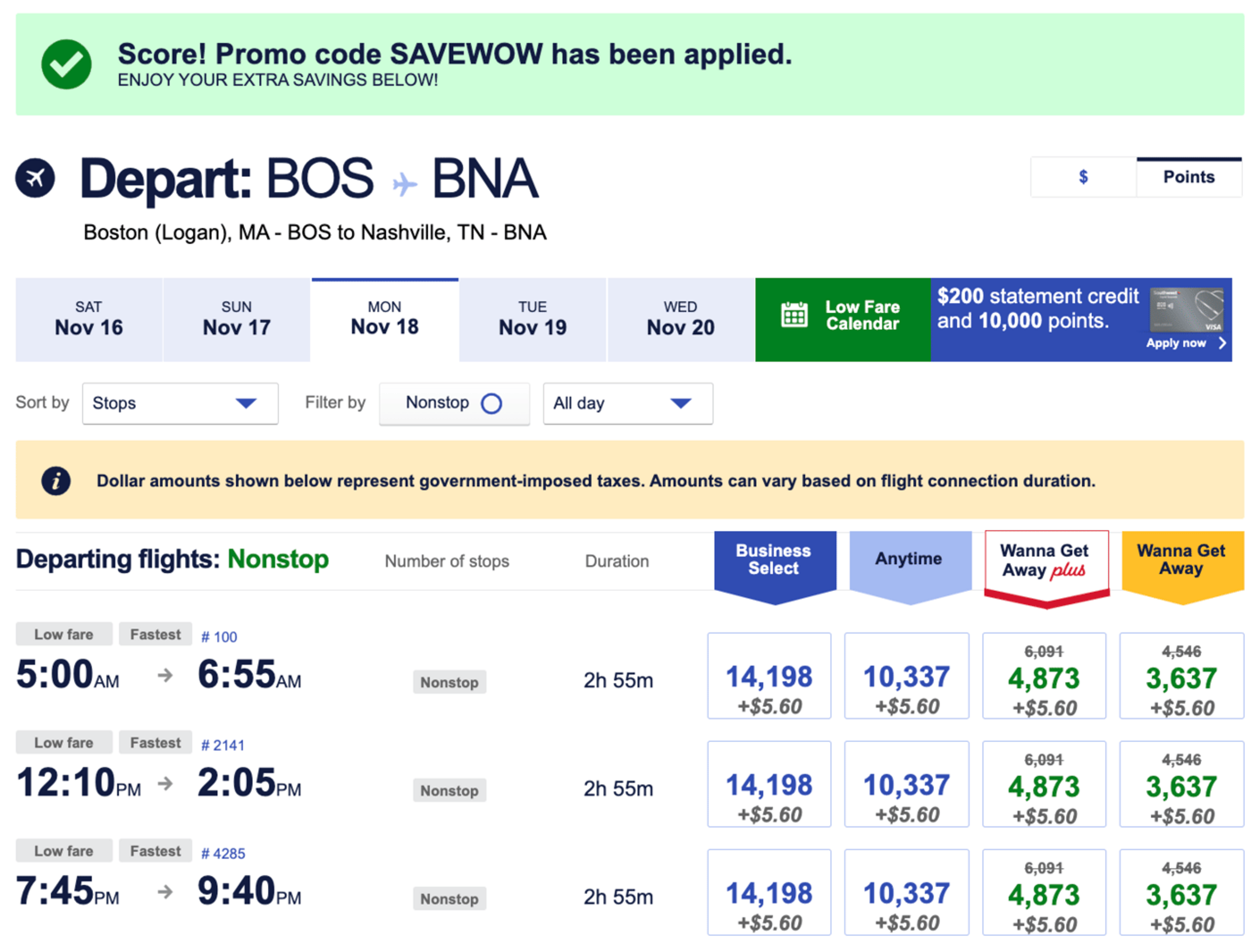1259x952 pixels.
Task: Select the Sat Nov 16 date tab
Action: tap(89, 320)
